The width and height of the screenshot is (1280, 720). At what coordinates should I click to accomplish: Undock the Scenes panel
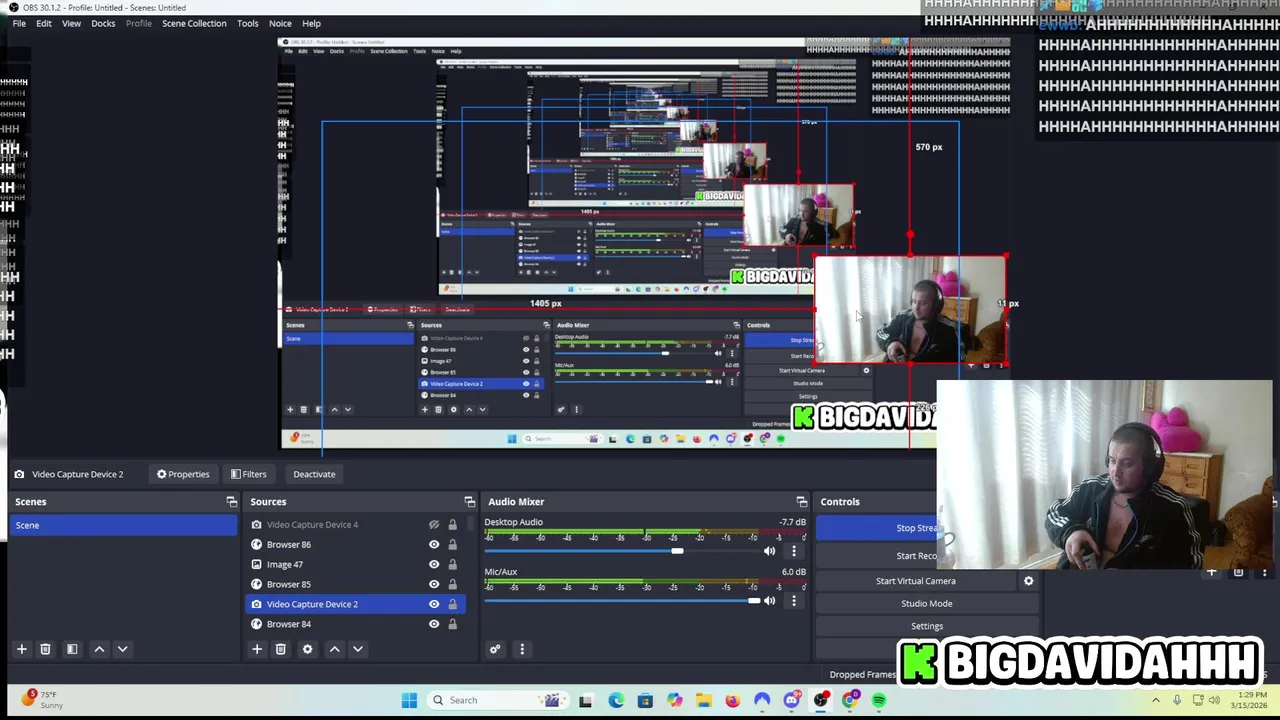pos(232,502)
